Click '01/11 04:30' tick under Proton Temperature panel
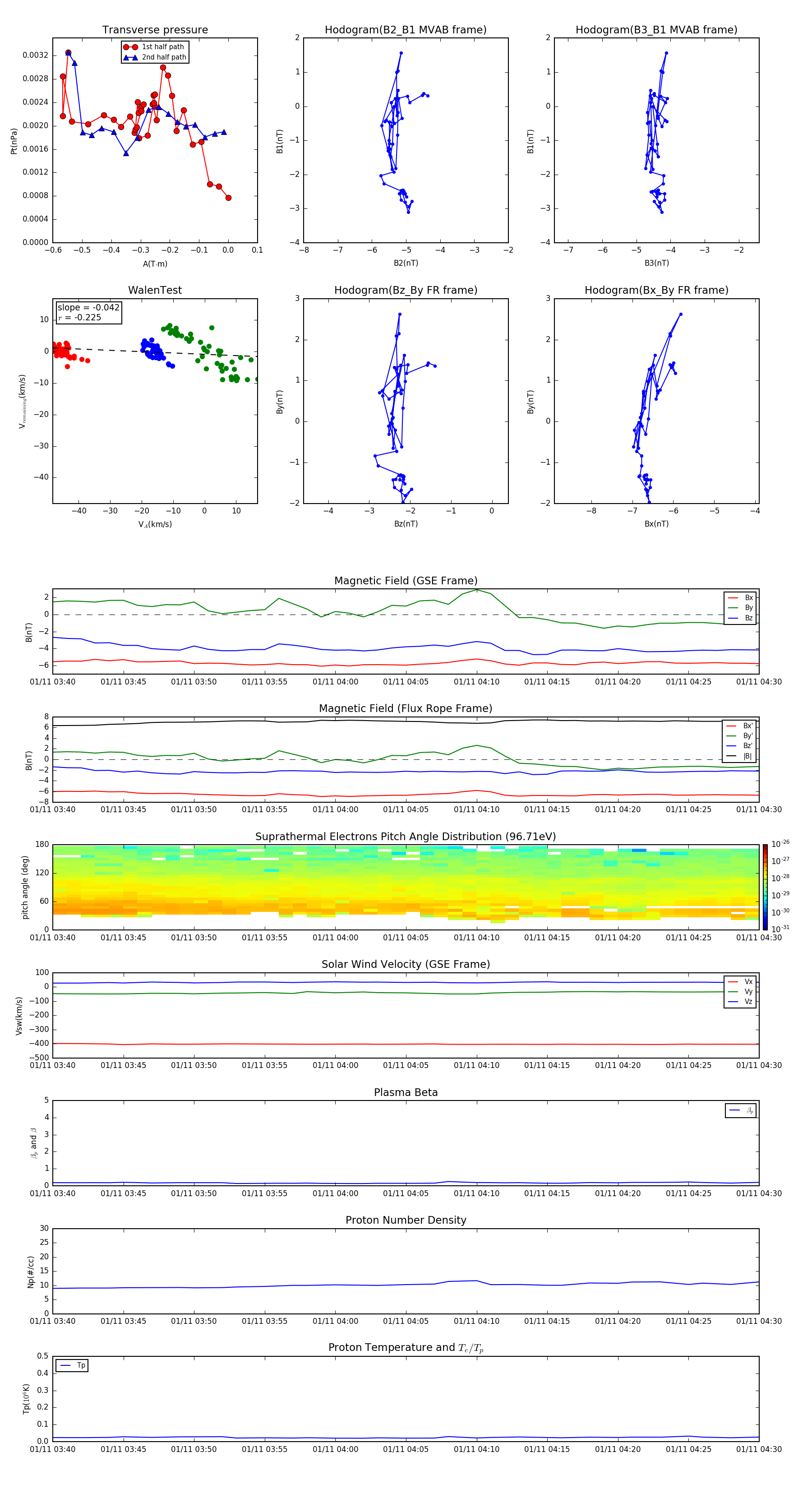 [759, 1450]
